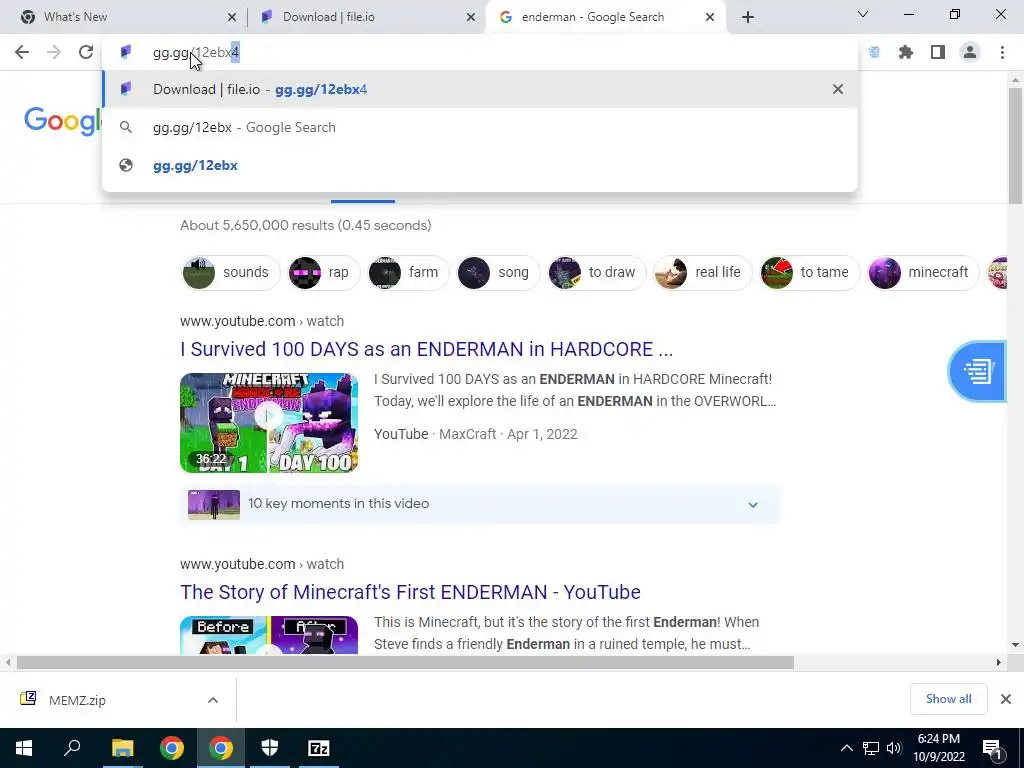Screen dimensions: 1024x768
Task: Click the Before/After video thumbnail
Action: 269,635
